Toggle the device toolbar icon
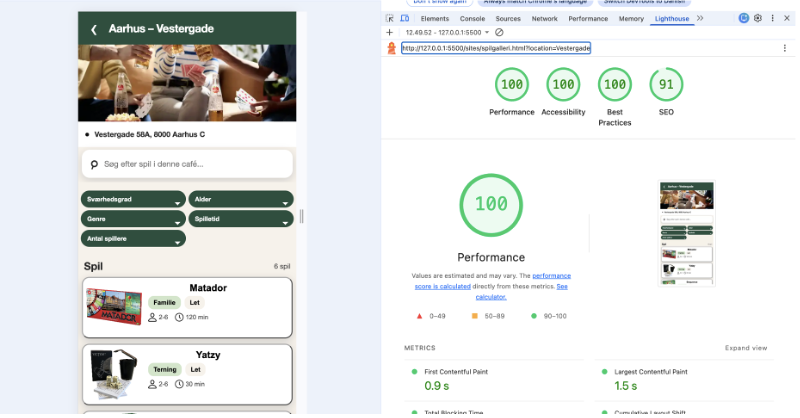The width and height of the screenshot is (800, 418). [405, 18]
